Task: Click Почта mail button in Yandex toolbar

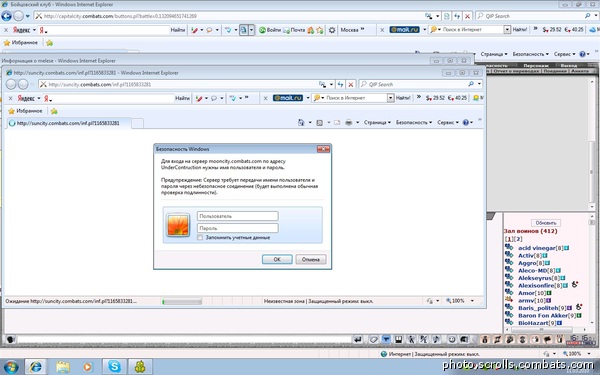Action: (294, 30)
